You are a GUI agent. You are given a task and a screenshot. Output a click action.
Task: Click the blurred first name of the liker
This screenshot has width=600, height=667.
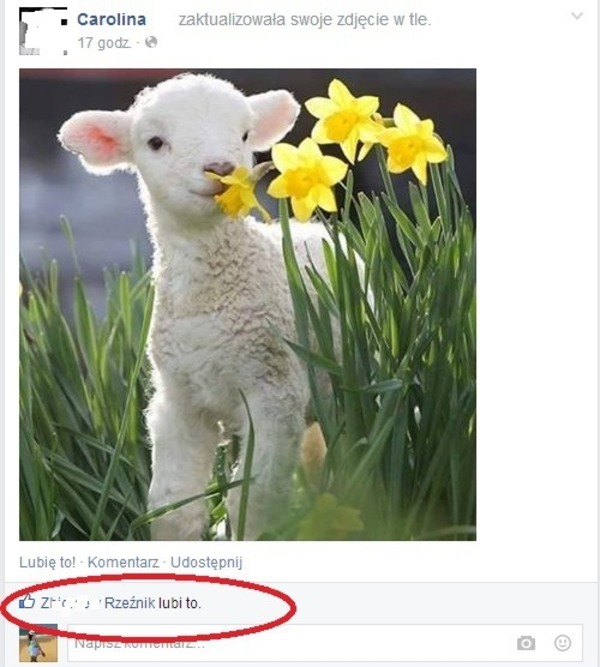[x=71, y=603]
